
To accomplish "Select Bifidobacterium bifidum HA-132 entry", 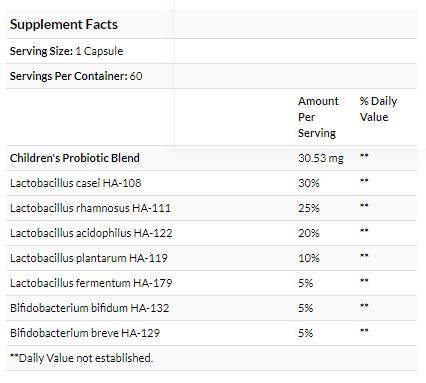I will (x=90, y=308).
